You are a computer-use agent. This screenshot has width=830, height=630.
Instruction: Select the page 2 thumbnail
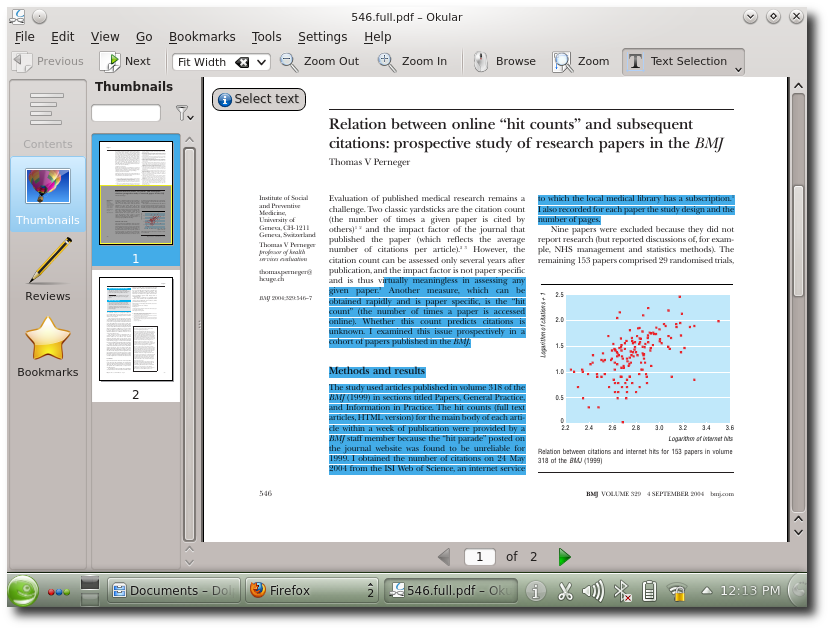[136, 329]
